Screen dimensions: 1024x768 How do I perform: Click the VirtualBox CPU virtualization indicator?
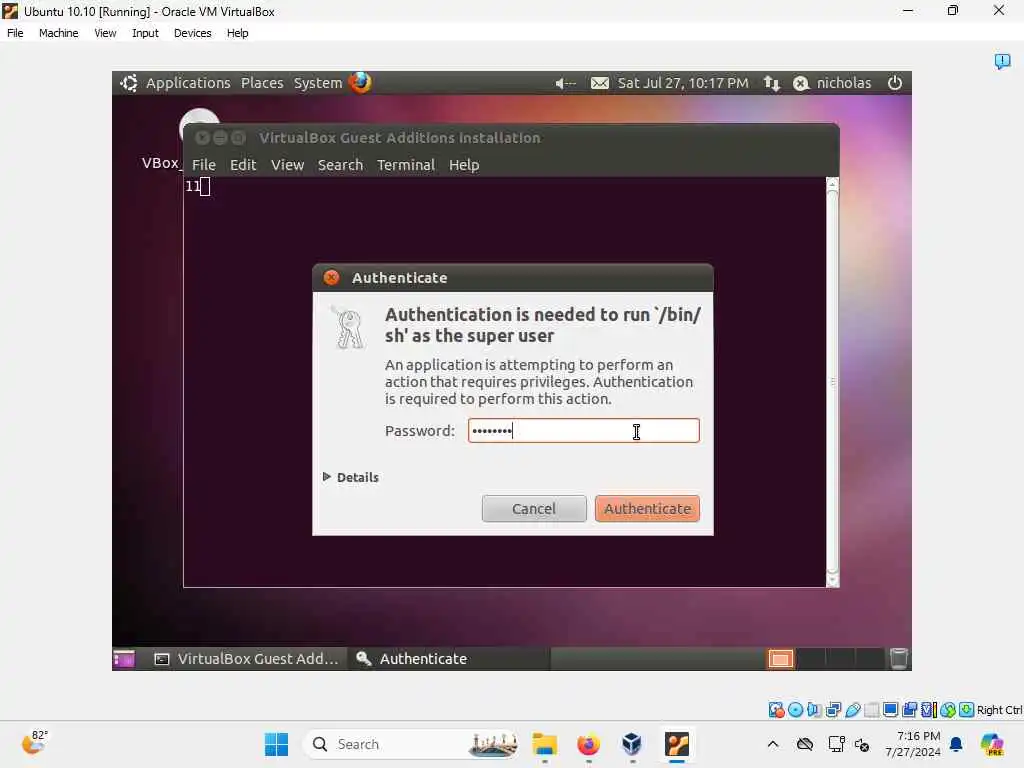(x=929, y=710)
